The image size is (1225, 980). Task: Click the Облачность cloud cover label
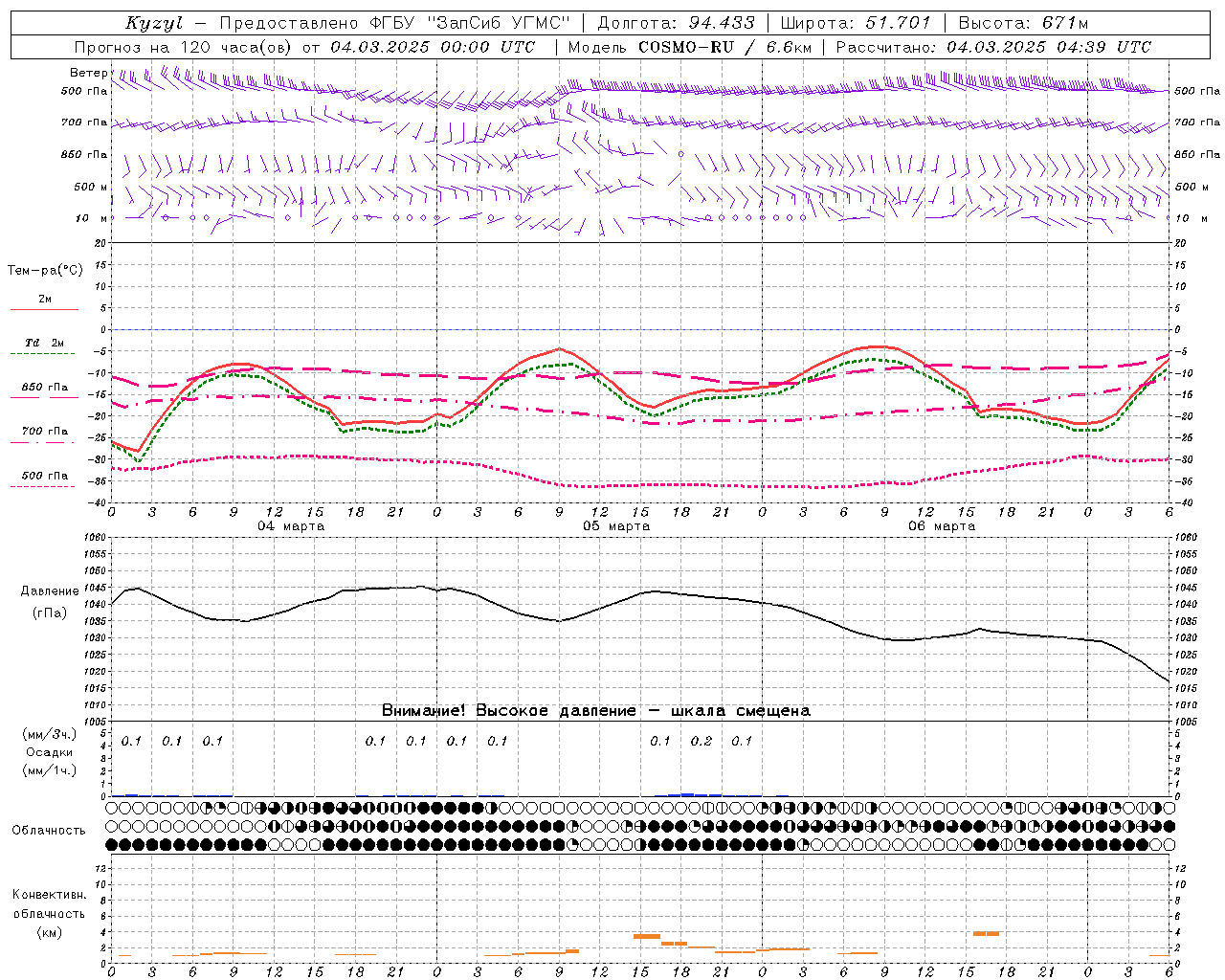(x=49, y=831)
